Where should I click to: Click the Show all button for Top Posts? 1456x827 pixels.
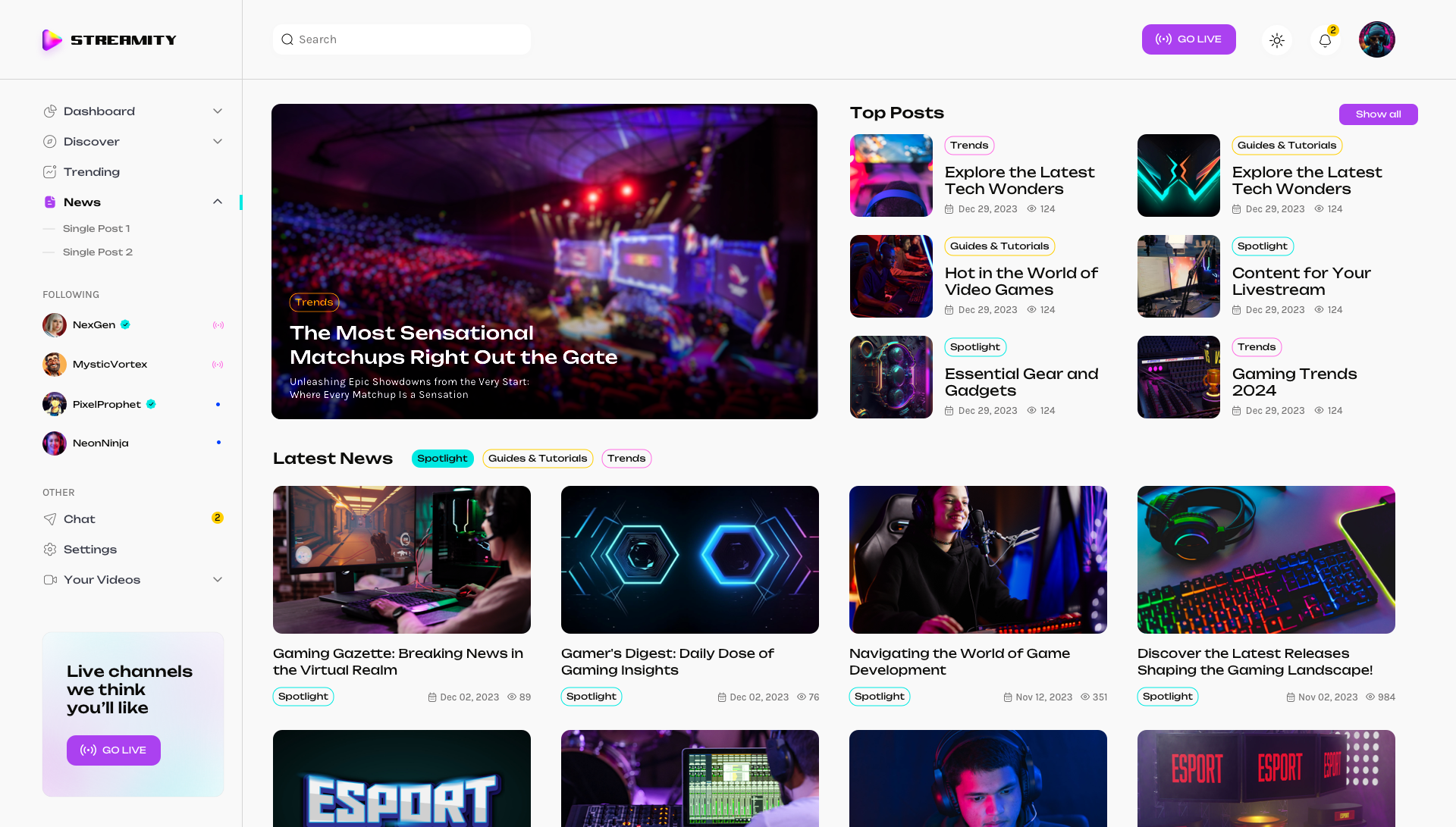(x=1378, y=114)
